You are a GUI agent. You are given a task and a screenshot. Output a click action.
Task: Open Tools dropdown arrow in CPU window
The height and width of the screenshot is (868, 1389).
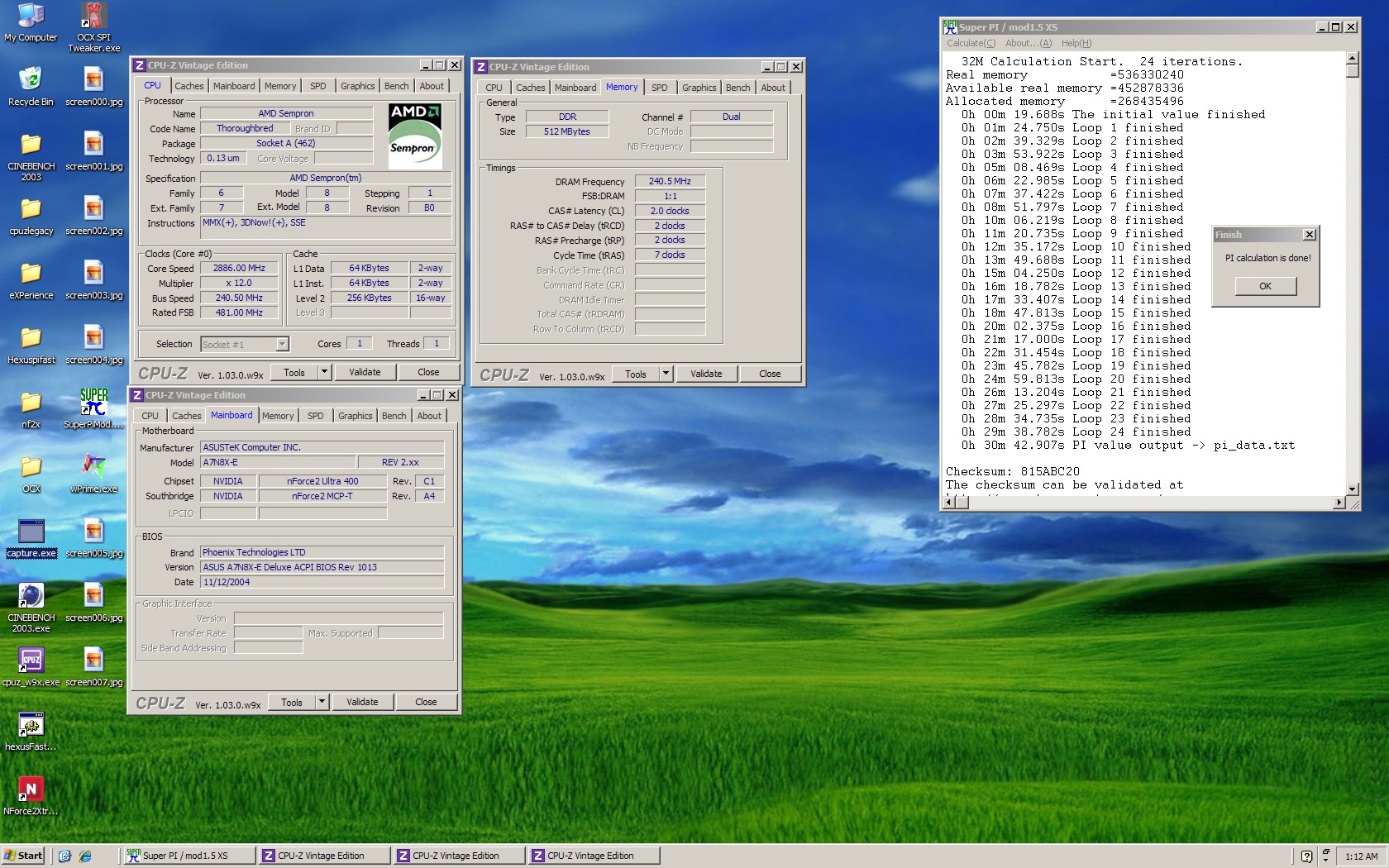click(x=324, y=372)
